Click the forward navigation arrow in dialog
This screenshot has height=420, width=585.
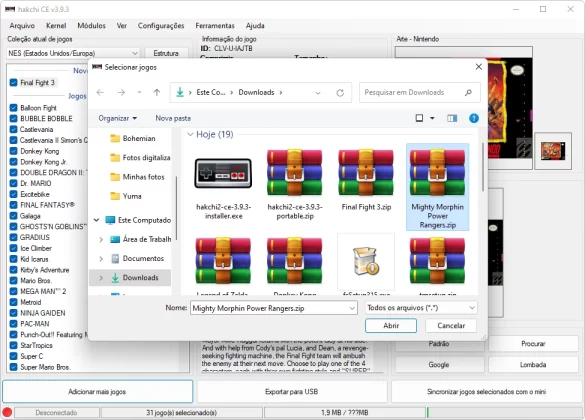tap(121, 92)
